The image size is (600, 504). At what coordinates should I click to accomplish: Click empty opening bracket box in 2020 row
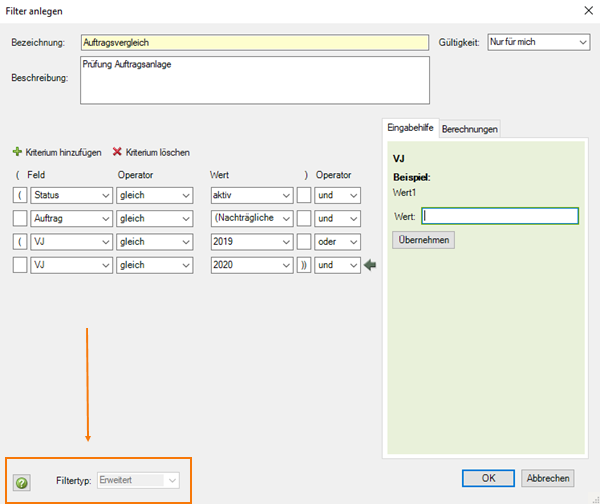pos(20,265)
